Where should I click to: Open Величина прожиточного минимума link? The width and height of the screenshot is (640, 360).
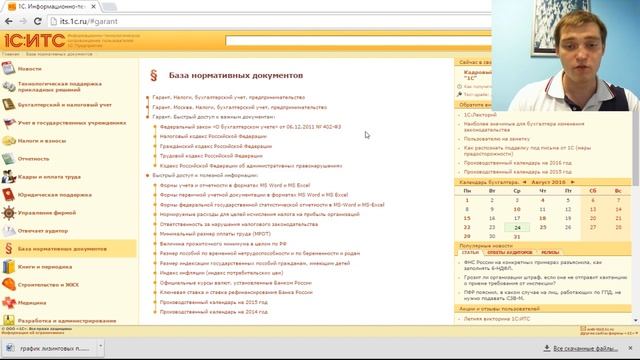pos(223,244)
